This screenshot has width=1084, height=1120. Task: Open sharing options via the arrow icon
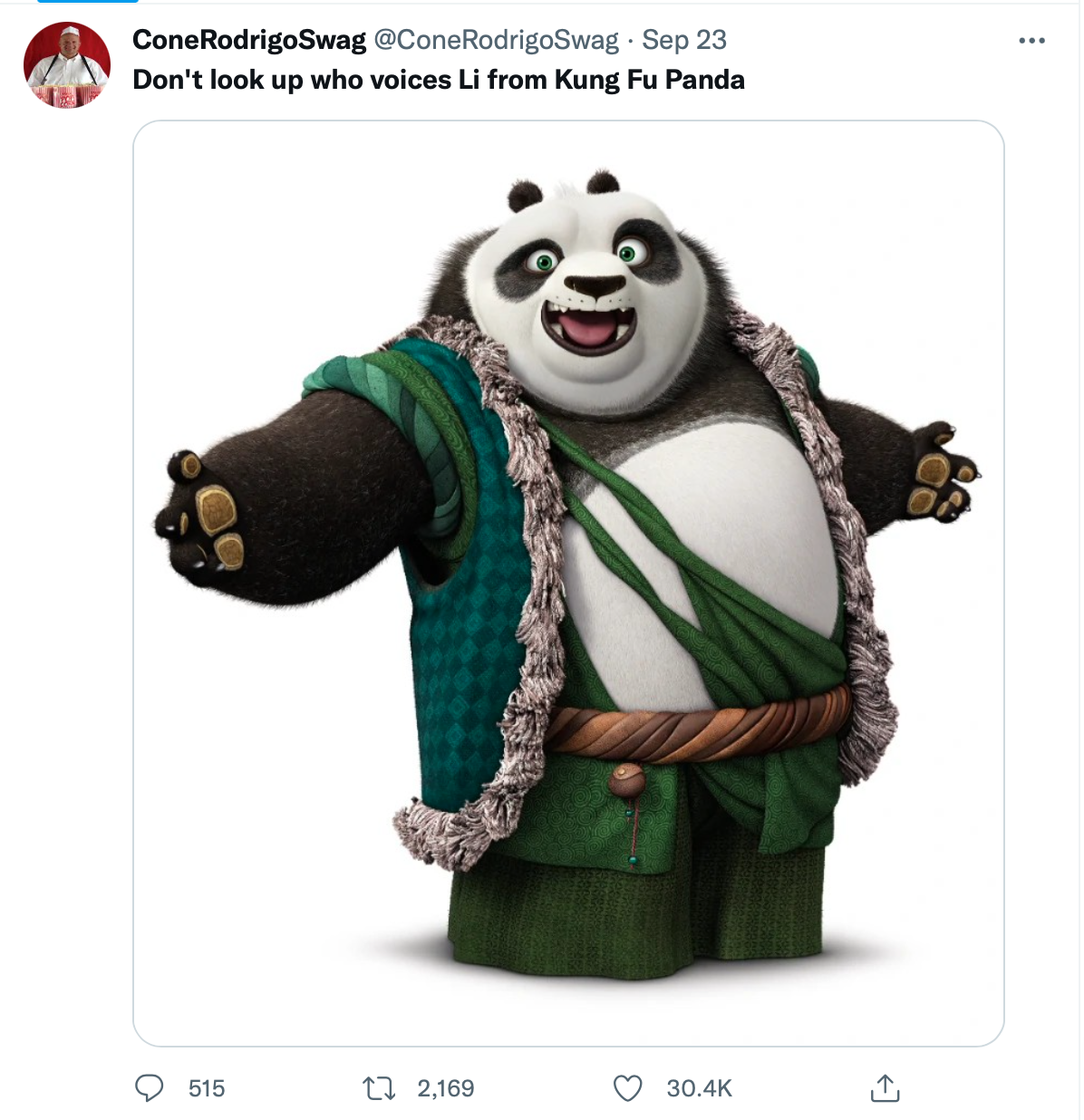point(886,1090)
